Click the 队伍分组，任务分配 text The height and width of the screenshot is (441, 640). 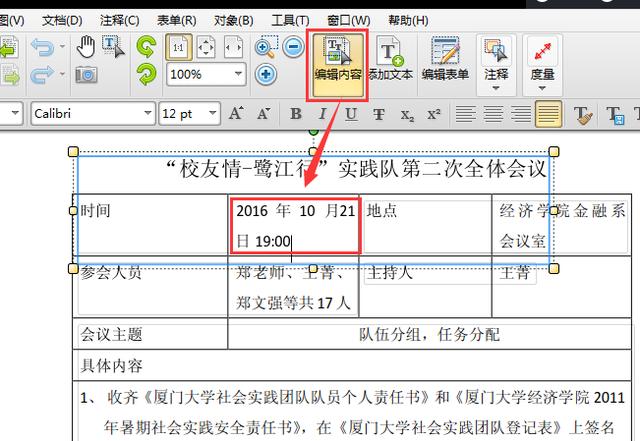pyautogui.click(x=429, y=334)
